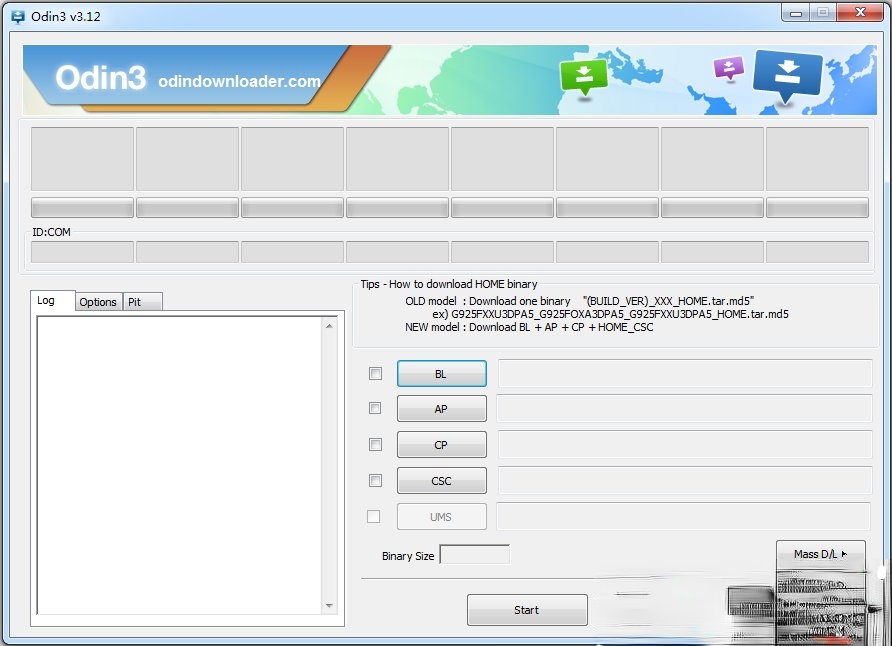Click the last device progress bar
Screen dimensions: 892x646
coord(817,208)
